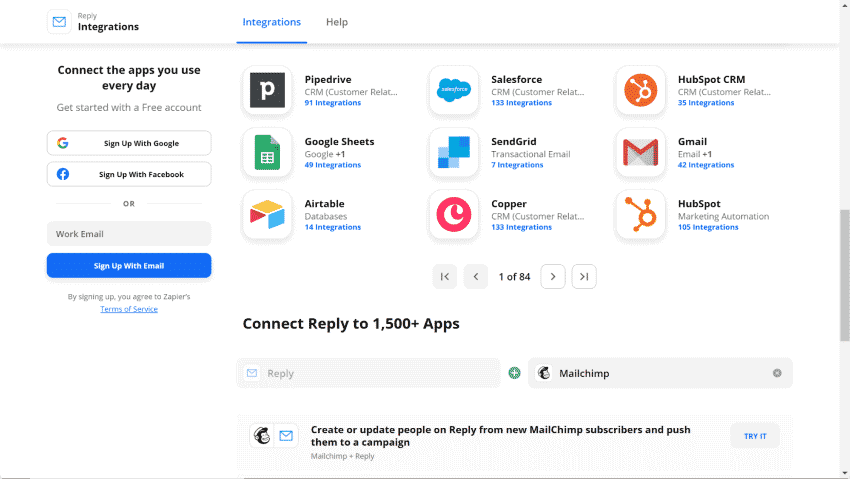Click the green plus connector icon

(514, 373)
